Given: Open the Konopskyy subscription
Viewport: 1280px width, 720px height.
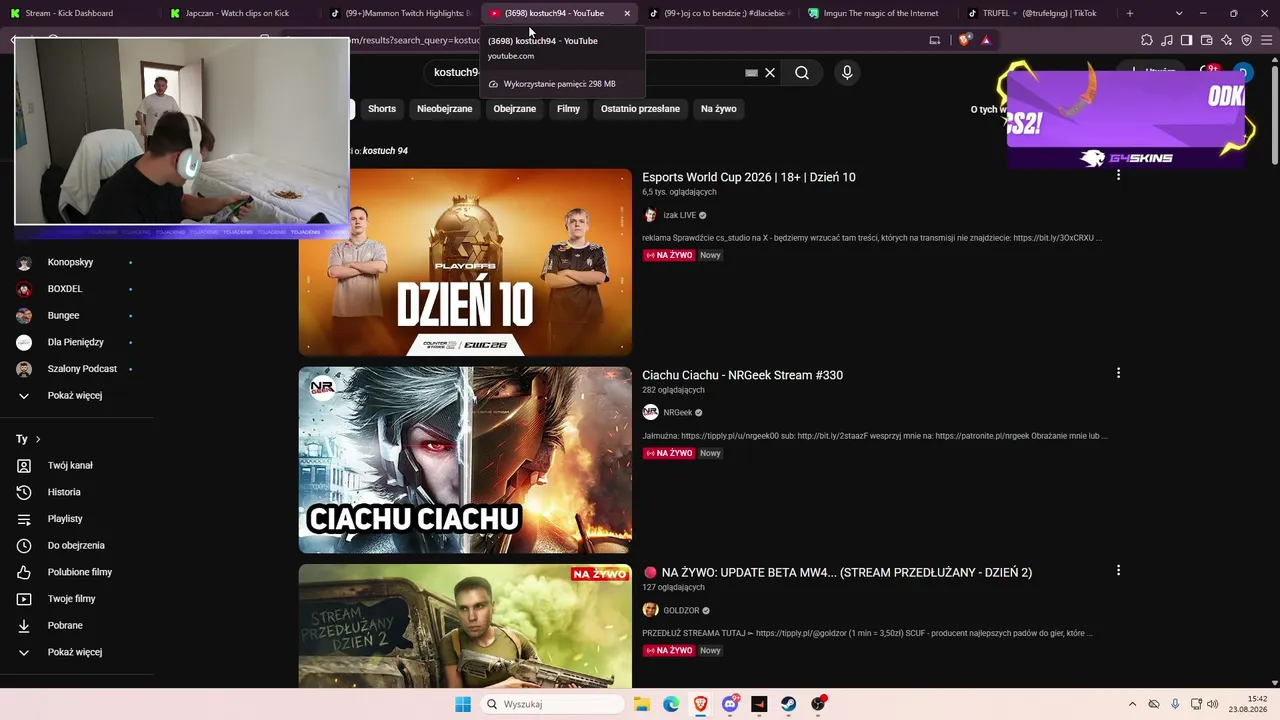Looking at the screenshot, I should coord(76,262).
